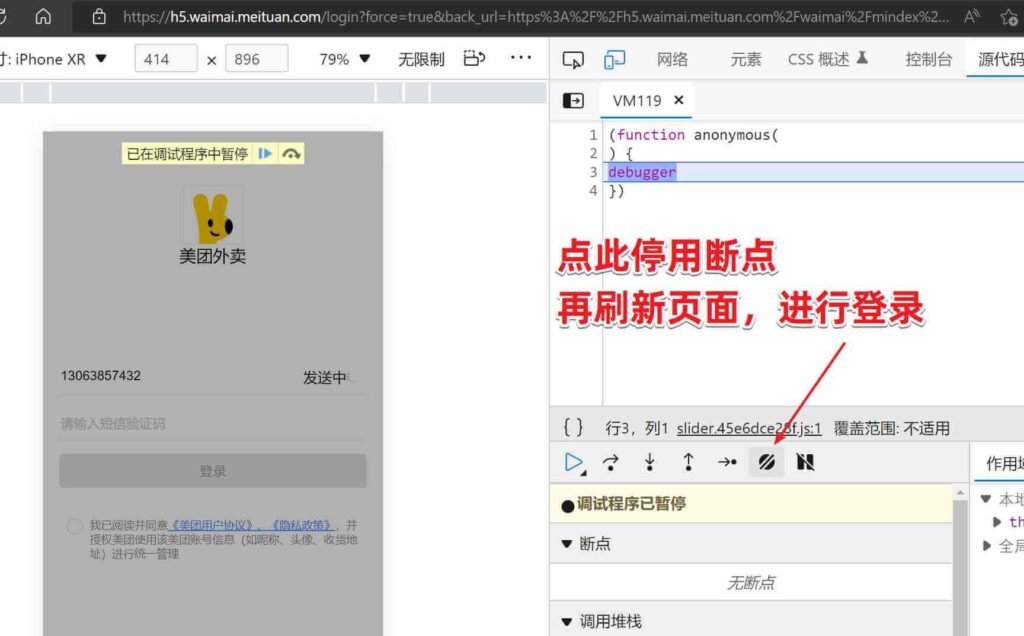
Task: Click the rotate screen orientation icon
Action: click(x=474, y=59)
